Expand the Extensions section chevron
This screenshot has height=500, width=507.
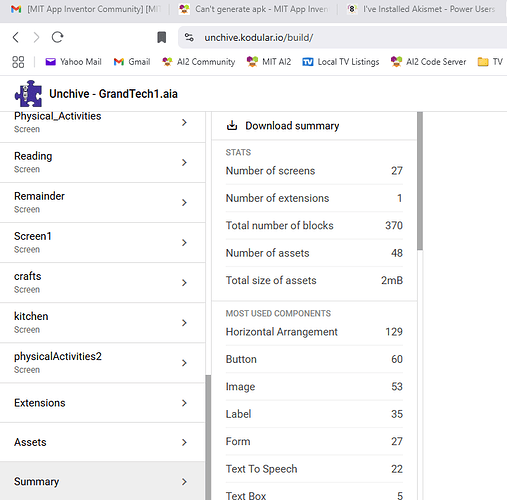coord(184,403)
